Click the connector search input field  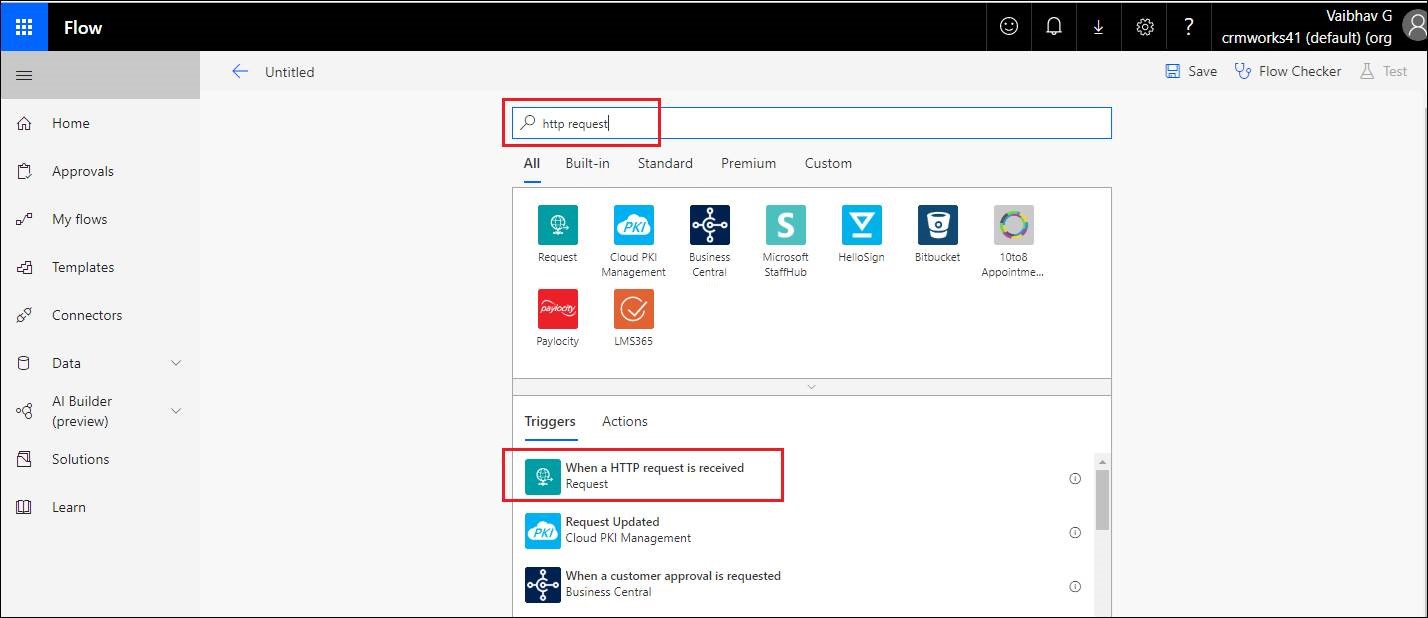coord(811,123)
